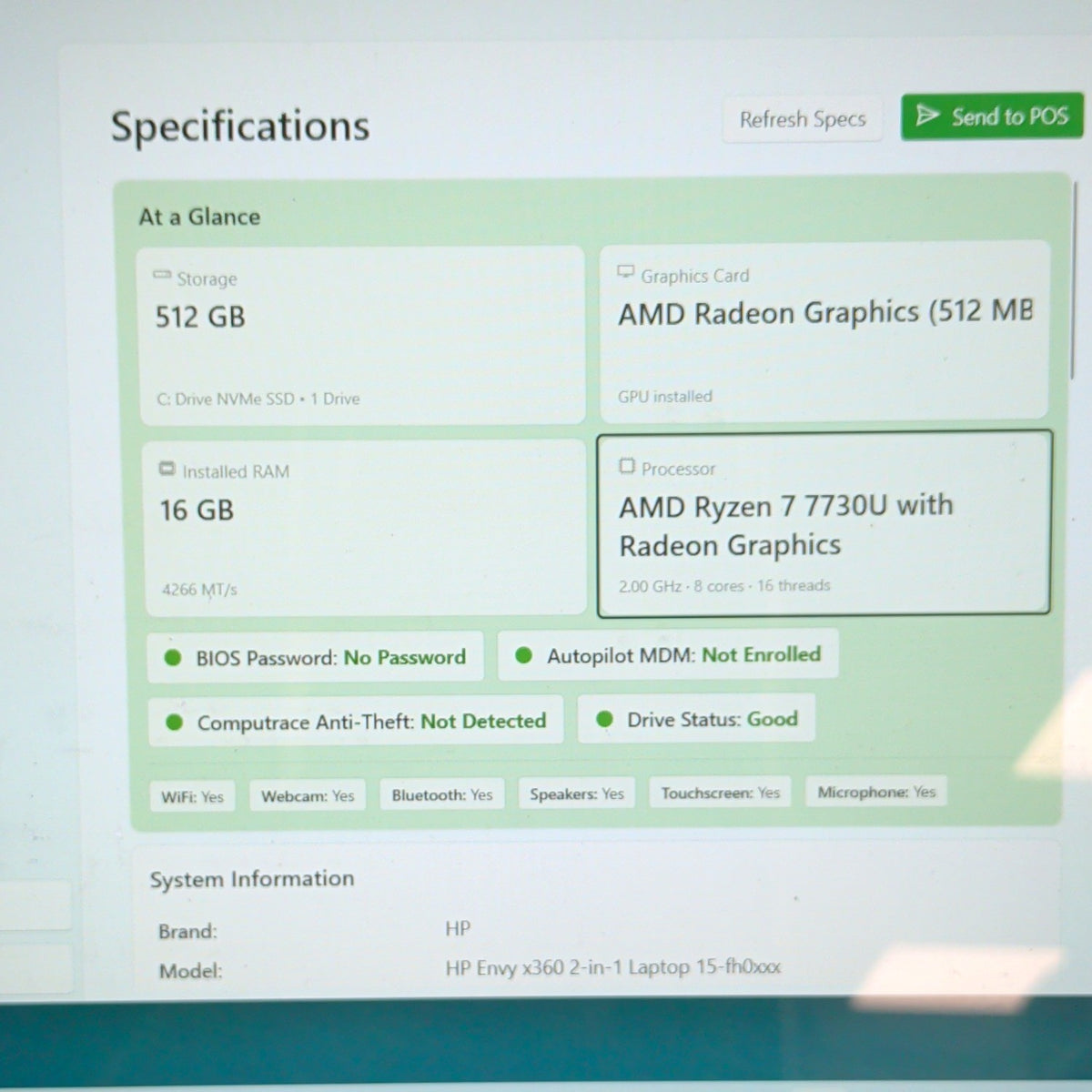The width and height of the screenshot is (1092, 1092).
Task: Click the Speakers: Yes chip
Action: point(577,794)
